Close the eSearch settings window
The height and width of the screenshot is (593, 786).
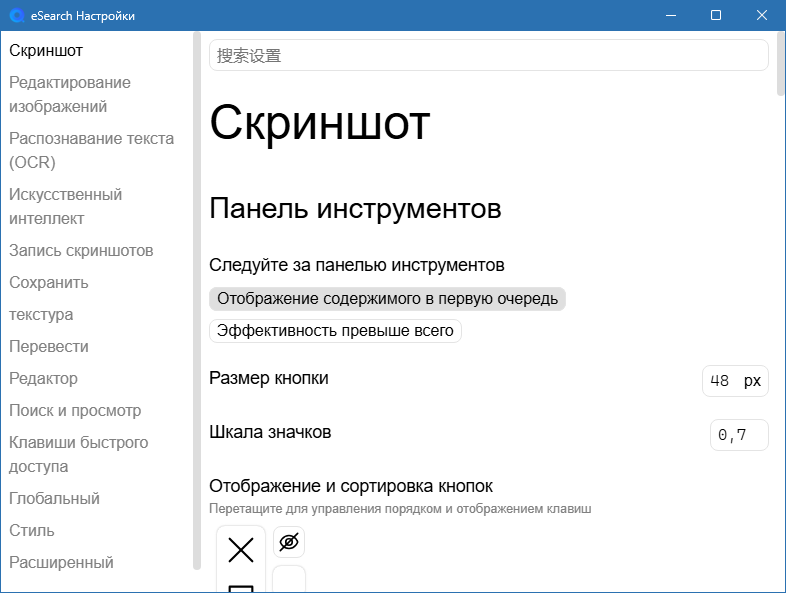(761, 16)
